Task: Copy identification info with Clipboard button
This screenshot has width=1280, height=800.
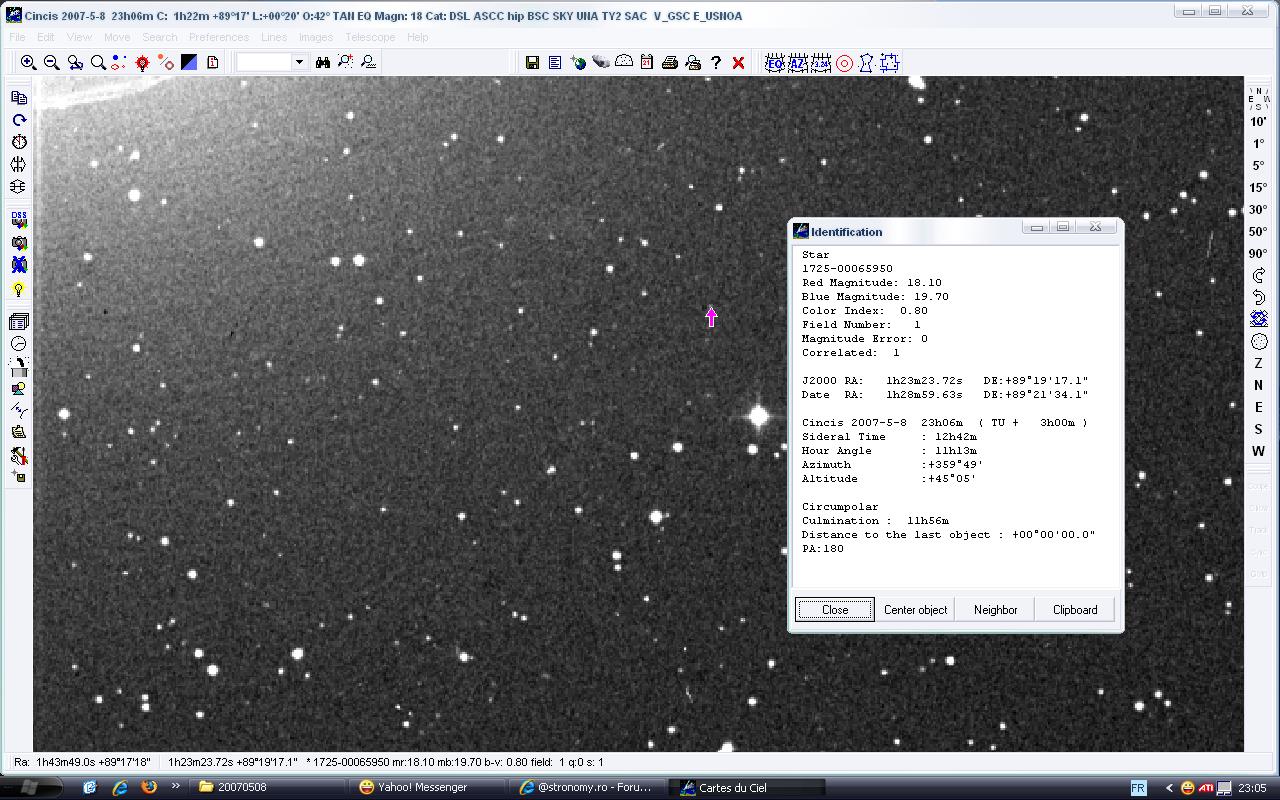Action: pos(1075,610)
